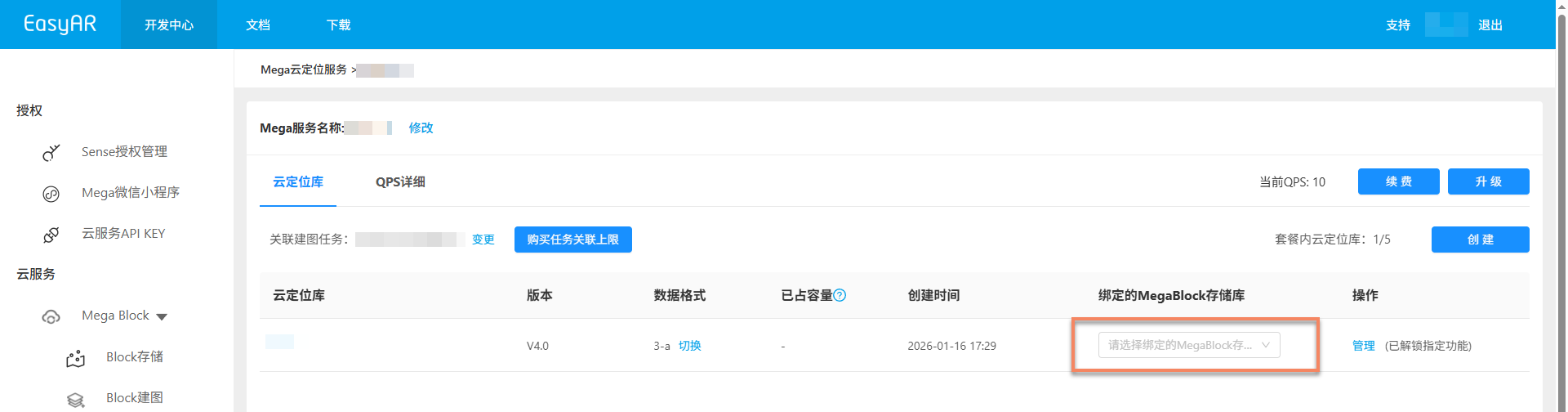Click the 云服务API KEY link icon
The image size is (1568, 412).
(51, 235)
